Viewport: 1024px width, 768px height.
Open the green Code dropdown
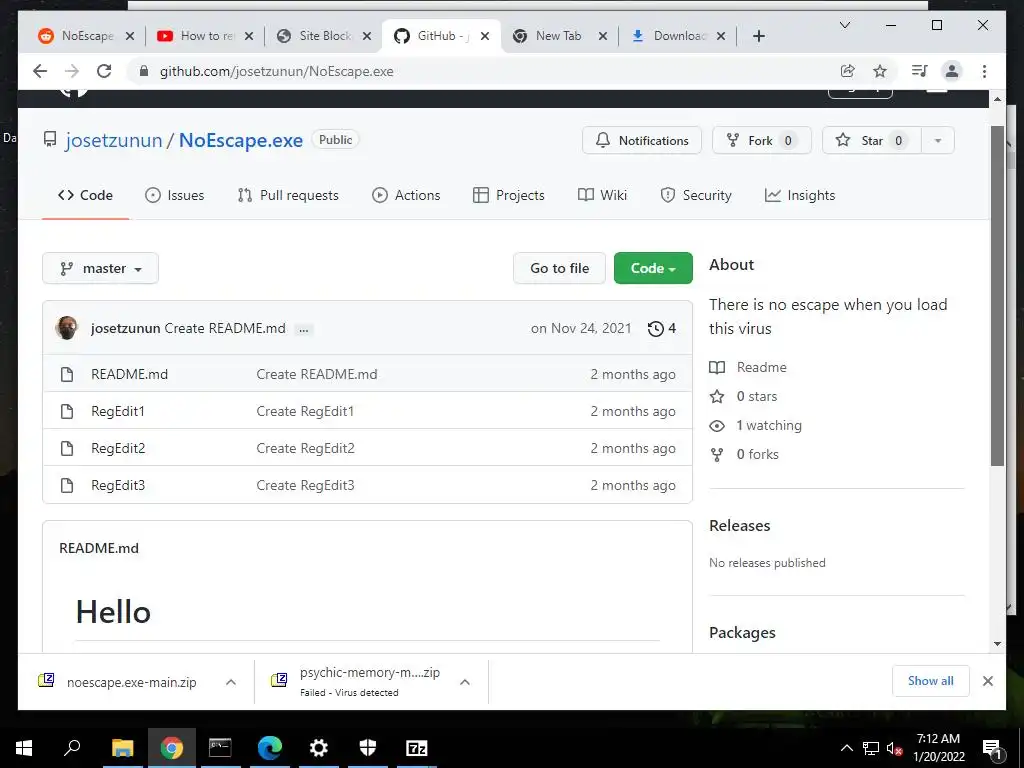[653, 268]
